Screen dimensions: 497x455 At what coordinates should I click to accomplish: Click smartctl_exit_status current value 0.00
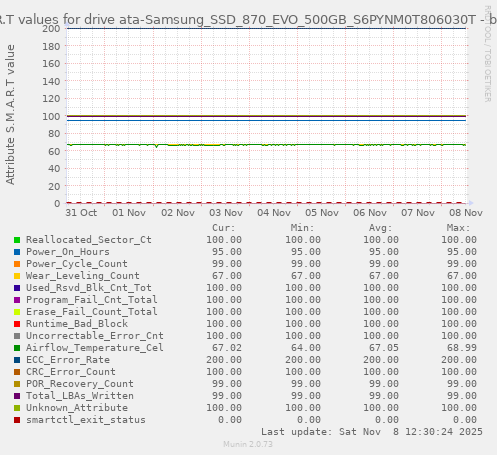pos(230,420)
